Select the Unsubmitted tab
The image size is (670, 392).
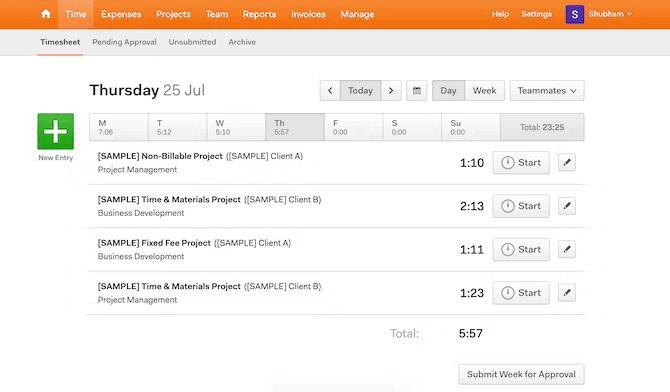(192, 42)
